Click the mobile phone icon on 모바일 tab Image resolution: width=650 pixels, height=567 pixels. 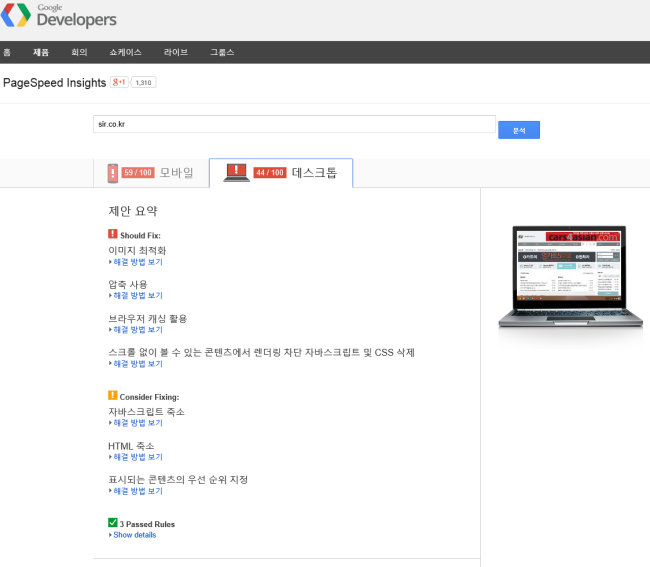[113, 173]
